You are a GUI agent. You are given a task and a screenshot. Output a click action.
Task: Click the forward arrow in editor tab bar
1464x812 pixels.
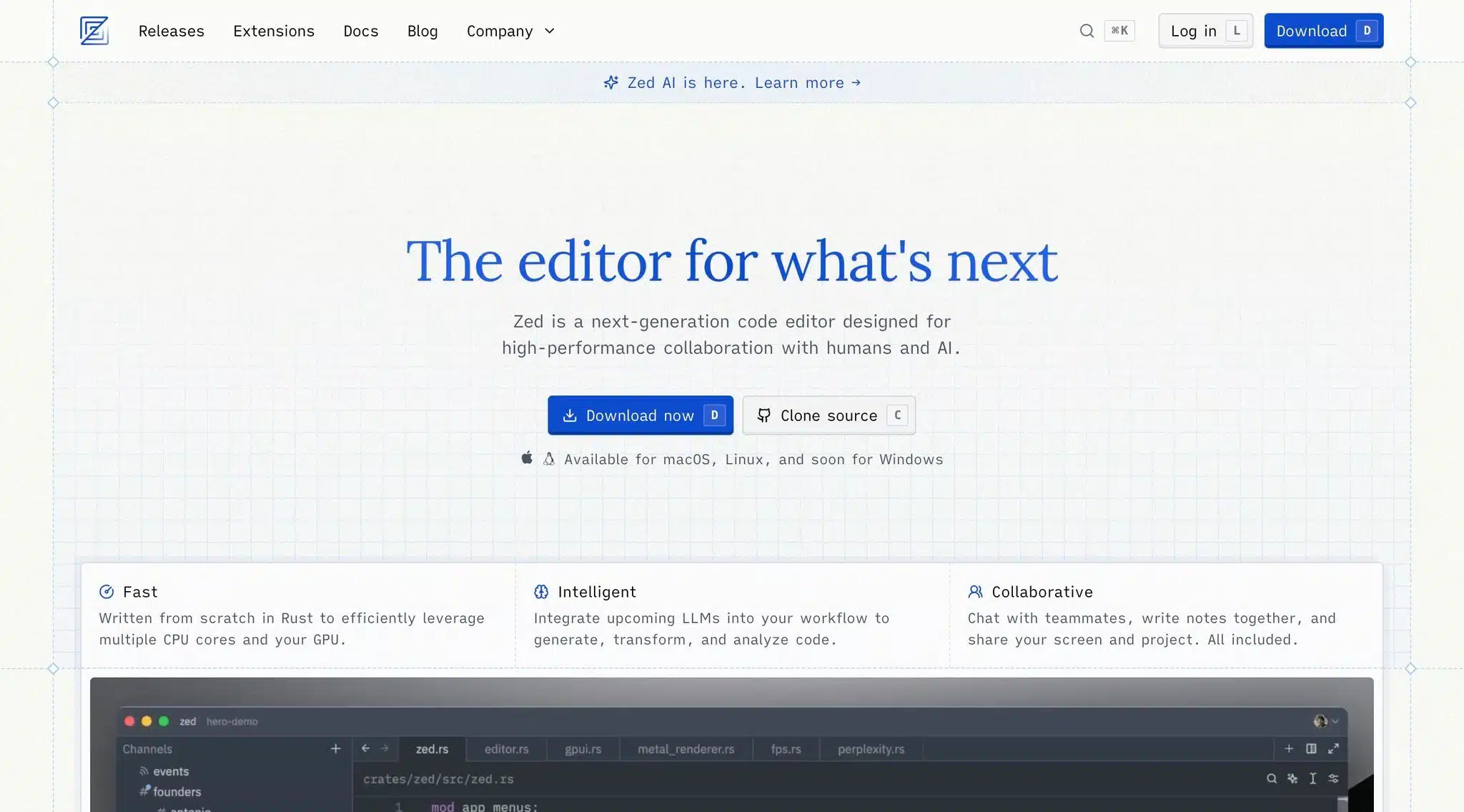click(385, 748)
